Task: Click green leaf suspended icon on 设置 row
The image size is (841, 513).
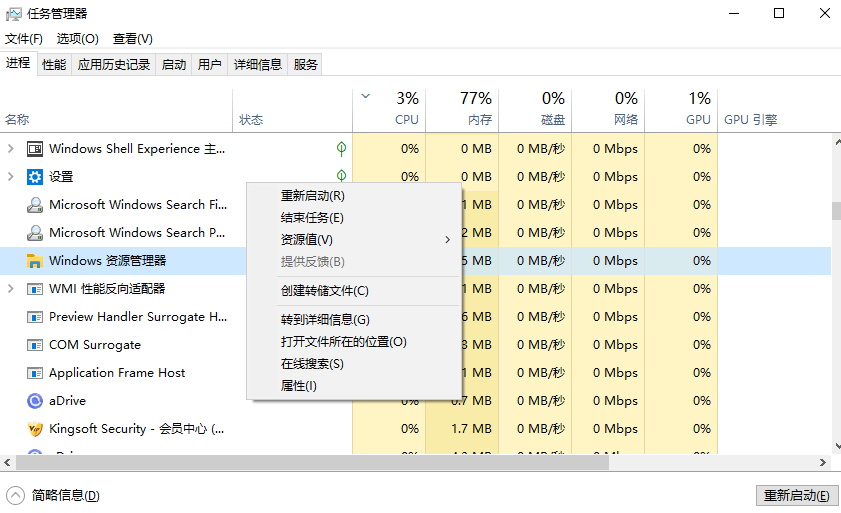Action: [341, 175]
